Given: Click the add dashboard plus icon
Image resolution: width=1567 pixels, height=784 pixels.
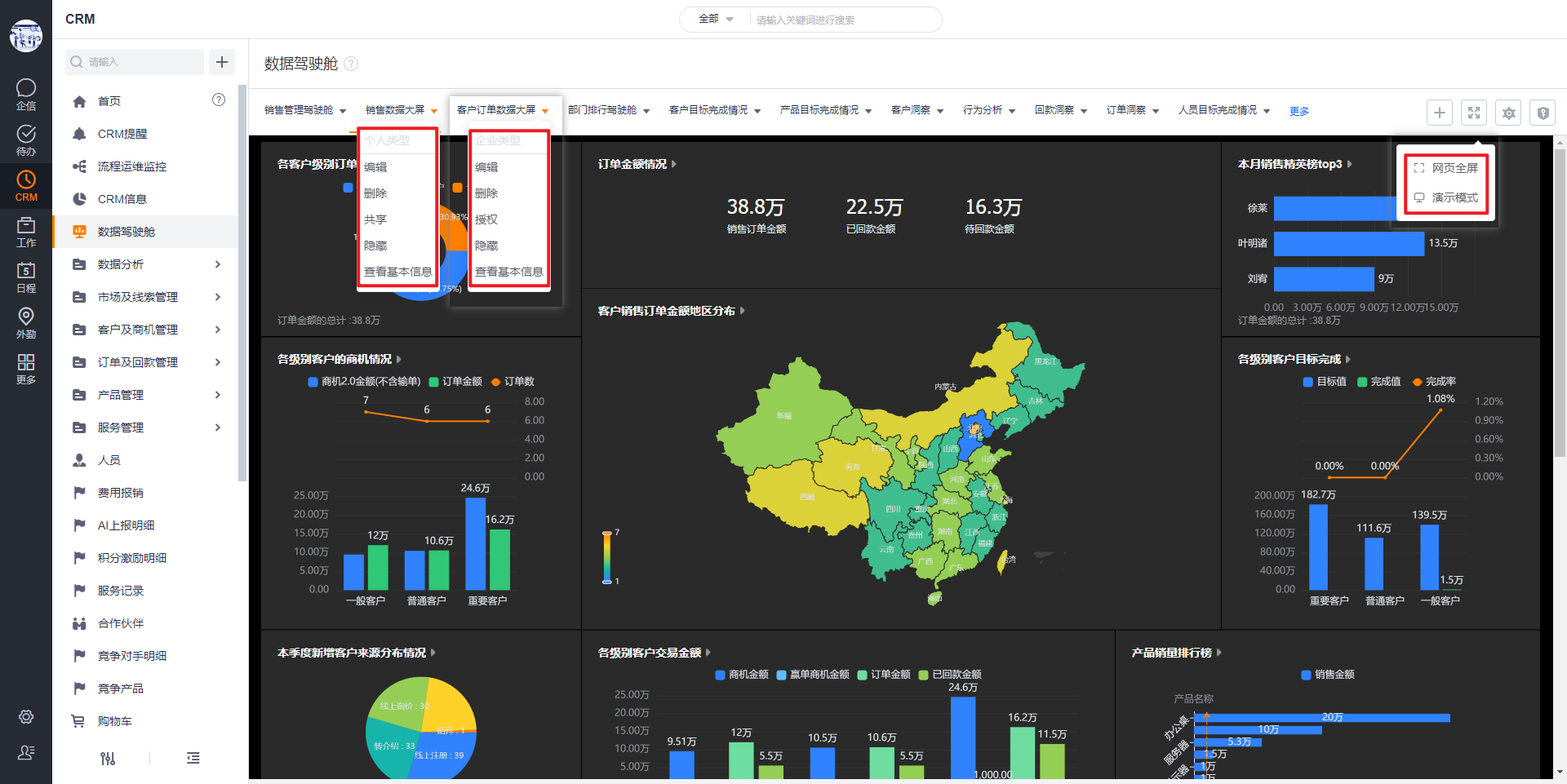Looking at the screenshot, I should pyautogui.click(x=1439, y=113).
